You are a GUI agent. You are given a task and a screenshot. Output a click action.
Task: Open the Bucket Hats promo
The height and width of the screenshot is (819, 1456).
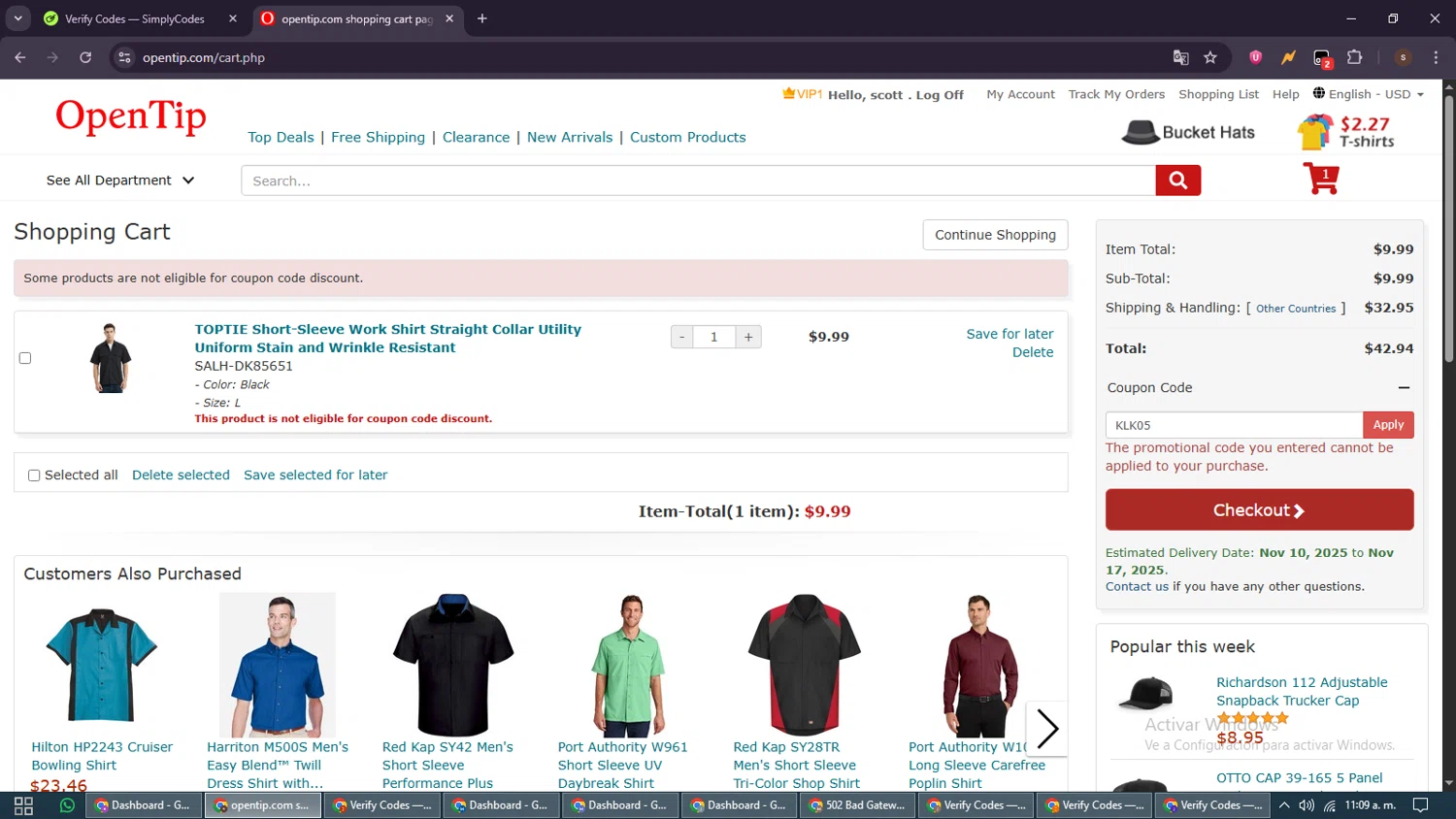pos(1188,132)
